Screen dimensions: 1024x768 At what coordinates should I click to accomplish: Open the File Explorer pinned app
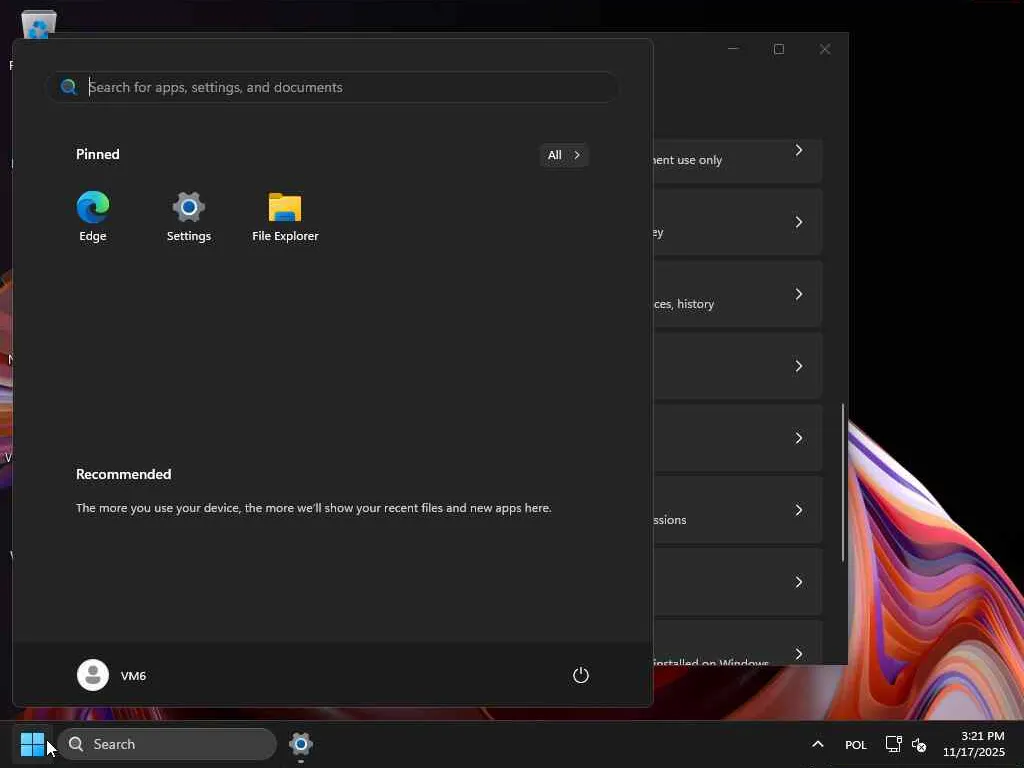(x=285, y=216)
